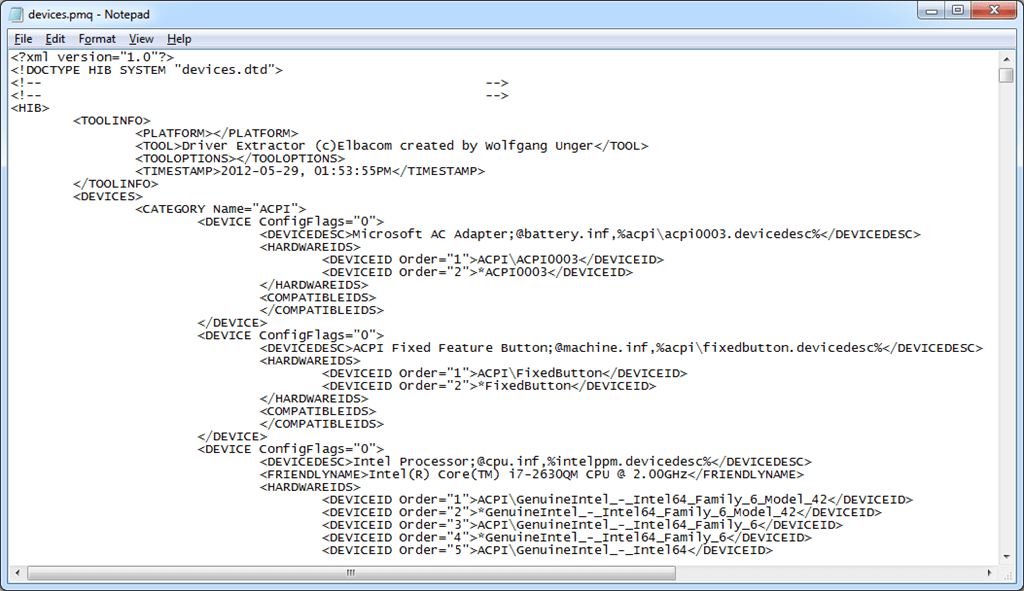Click the *FixedButton DEVICEID line
Viewport: 1024px width, 591px height.
point(489,386)
